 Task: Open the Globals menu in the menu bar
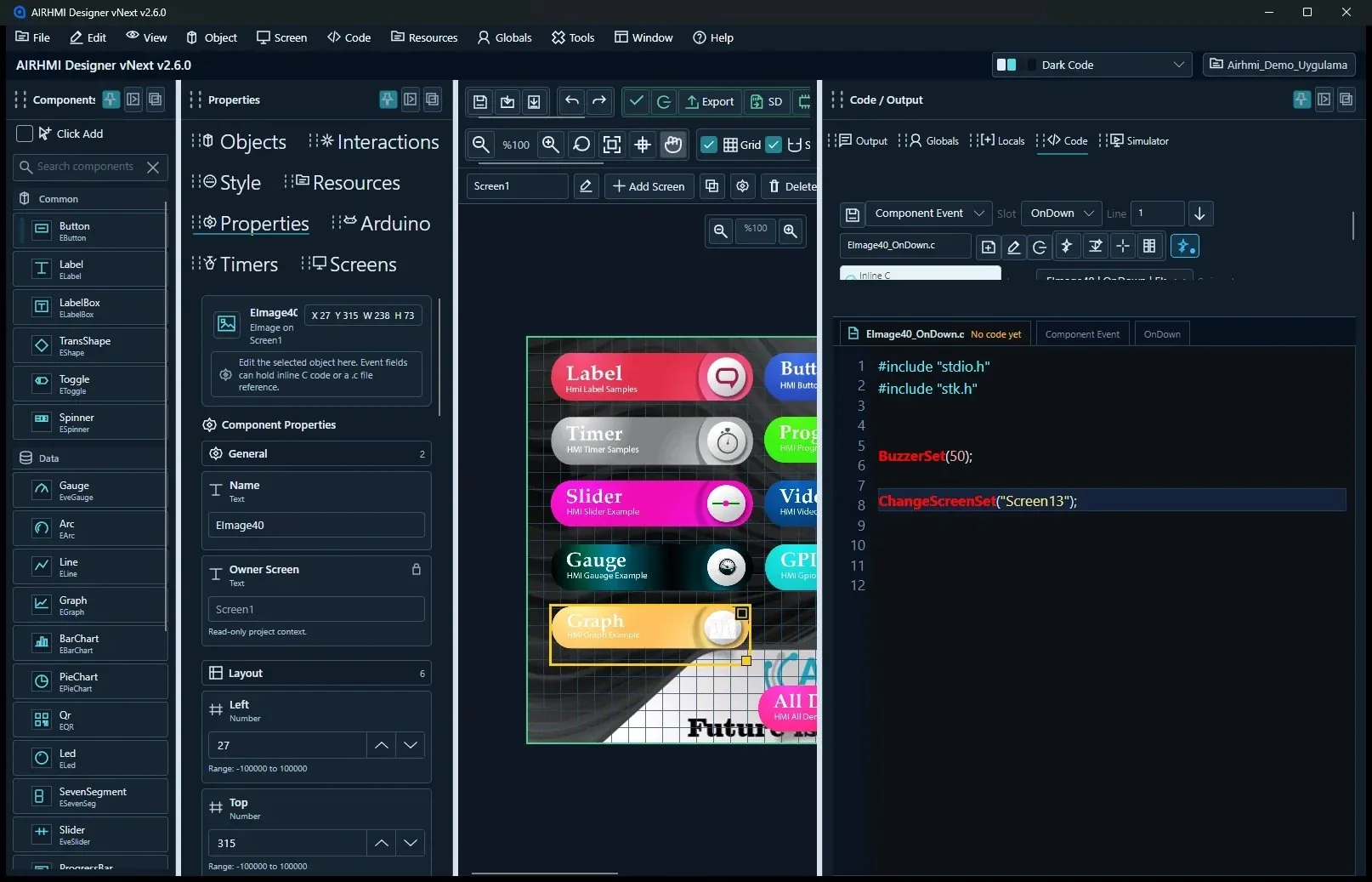pos(505,37)
